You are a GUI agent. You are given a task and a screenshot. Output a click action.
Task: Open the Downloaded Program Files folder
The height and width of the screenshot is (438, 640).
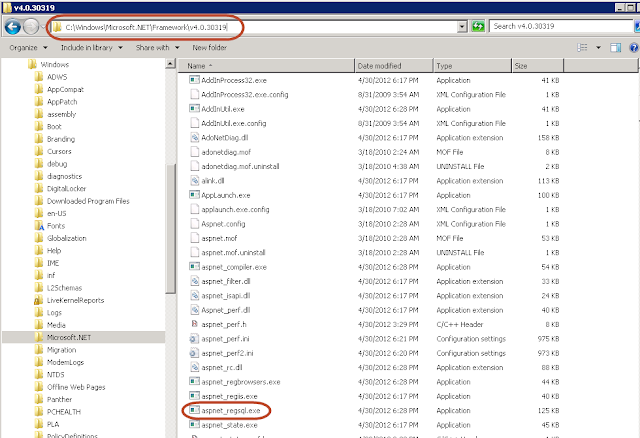(x=88, y=201)
